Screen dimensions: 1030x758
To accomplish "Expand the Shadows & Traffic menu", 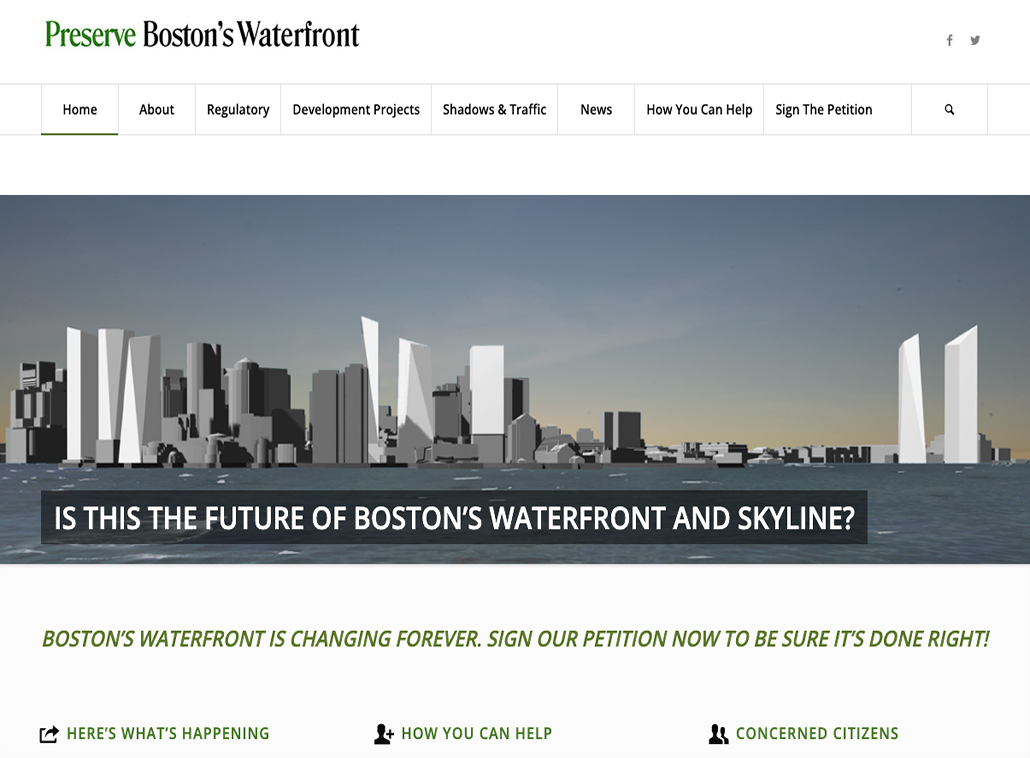I will (494, 110).
